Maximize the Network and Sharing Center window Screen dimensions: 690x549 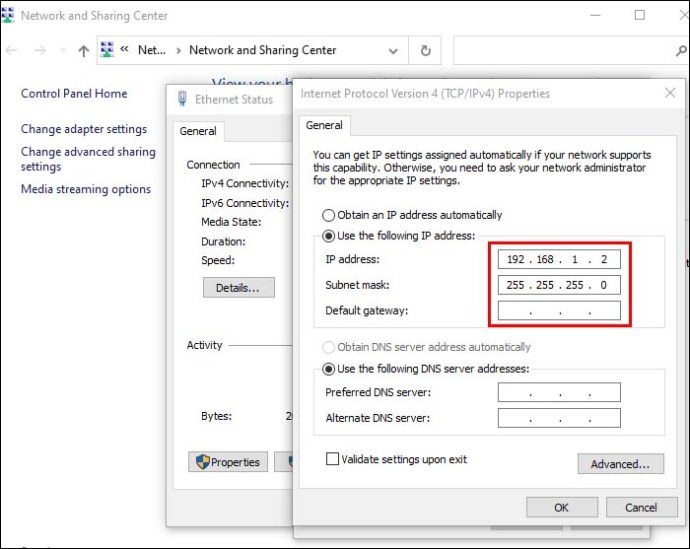(639, 15)
